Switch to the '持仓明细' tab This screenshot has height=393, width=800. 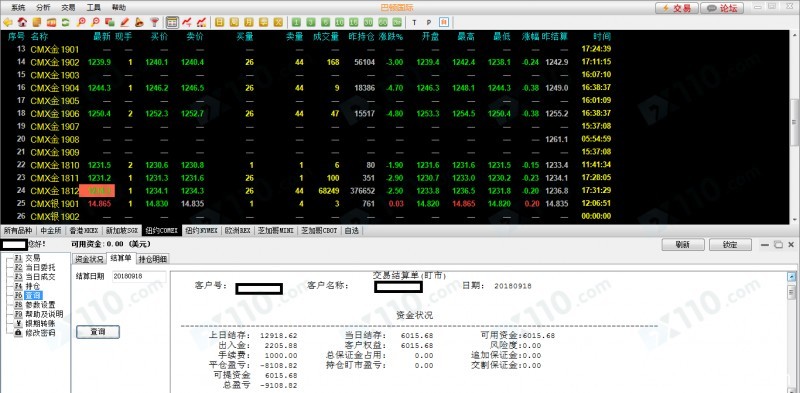pos(153,259)
